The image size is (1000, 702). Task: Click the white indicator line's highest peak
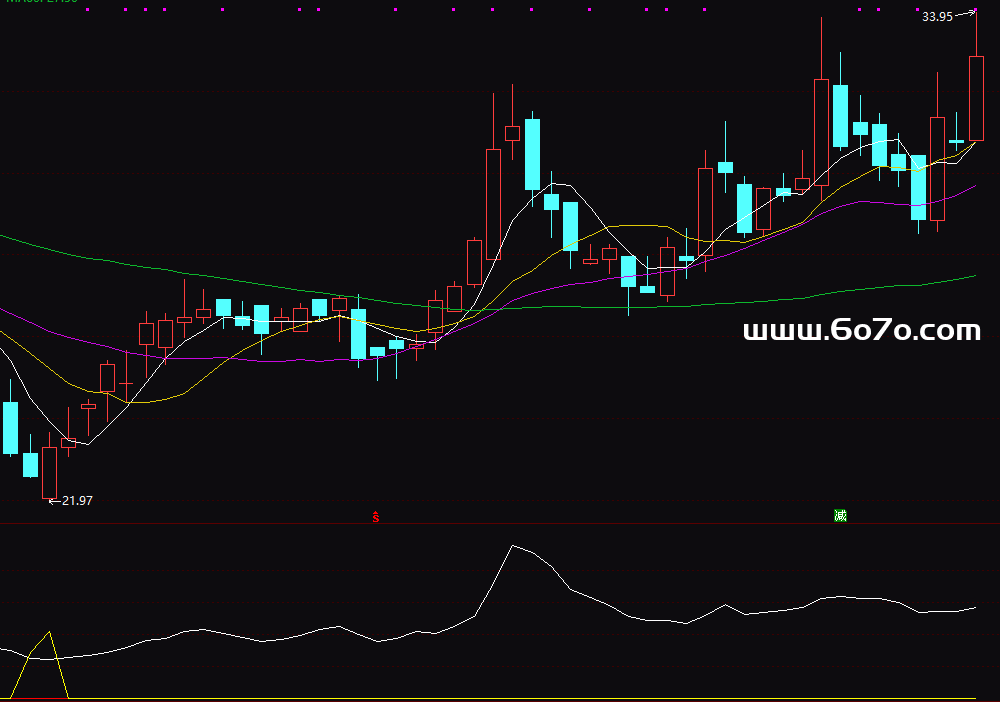coord(513,546)
